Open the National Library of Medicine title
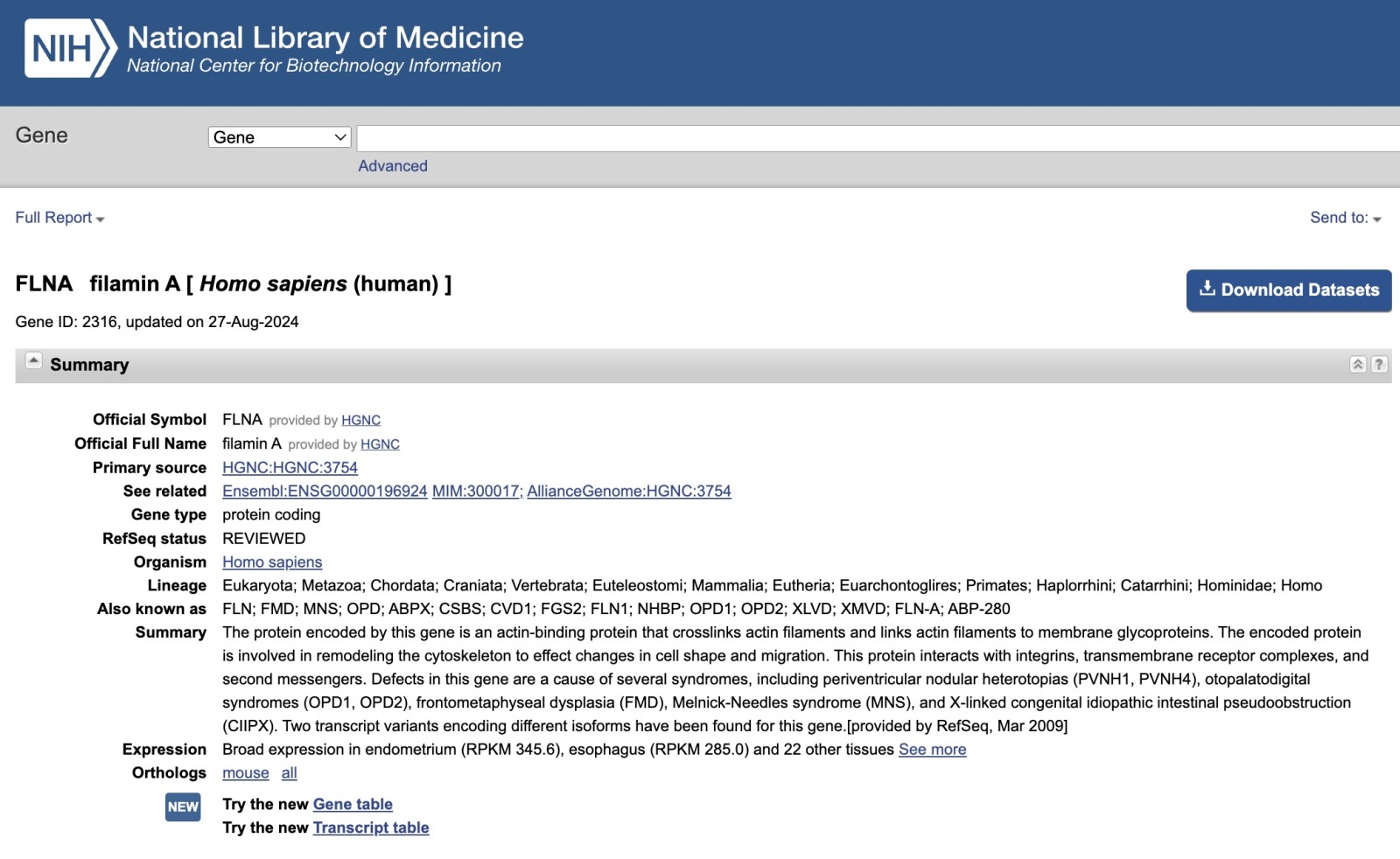The width and height of the screenshot is (1400, 859). click(x=325, y=38)
